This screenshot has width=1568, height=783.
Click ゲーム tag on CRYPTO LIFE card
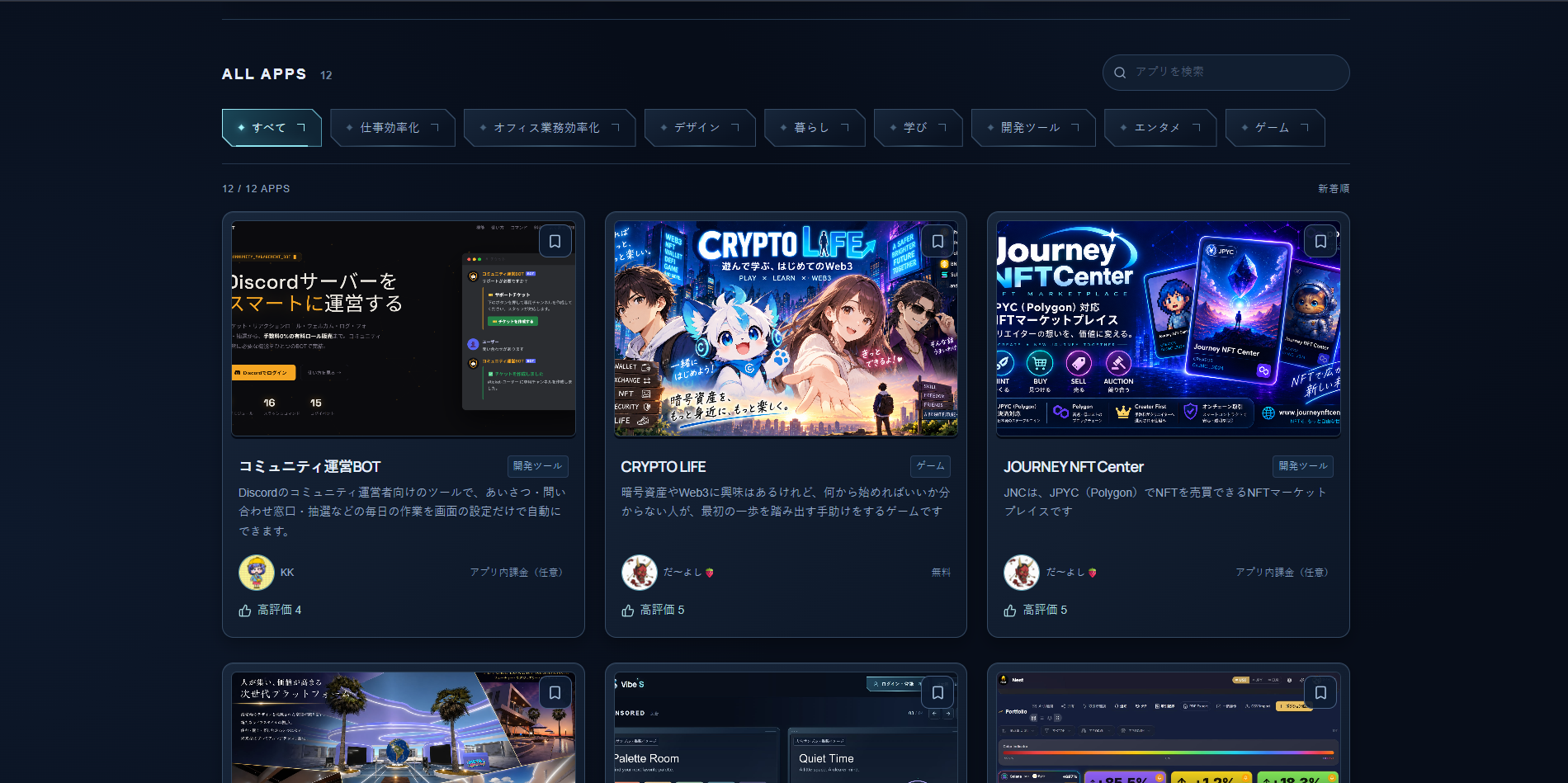(931, 466)
